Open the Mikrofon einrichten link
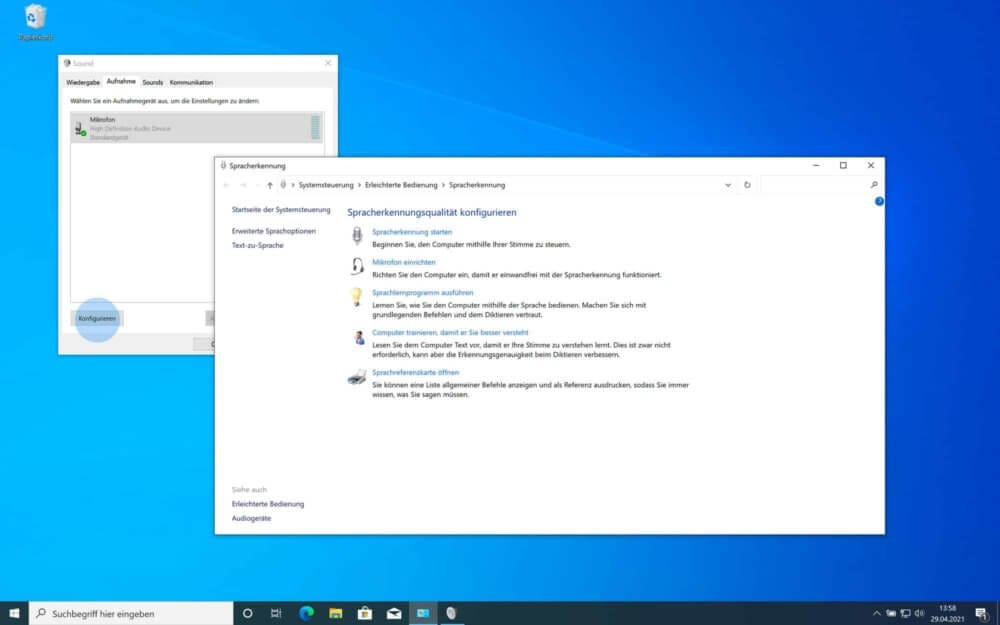The width and height of the screenshot is (1000, 625). pyautogui.click(x=404, y=262)
